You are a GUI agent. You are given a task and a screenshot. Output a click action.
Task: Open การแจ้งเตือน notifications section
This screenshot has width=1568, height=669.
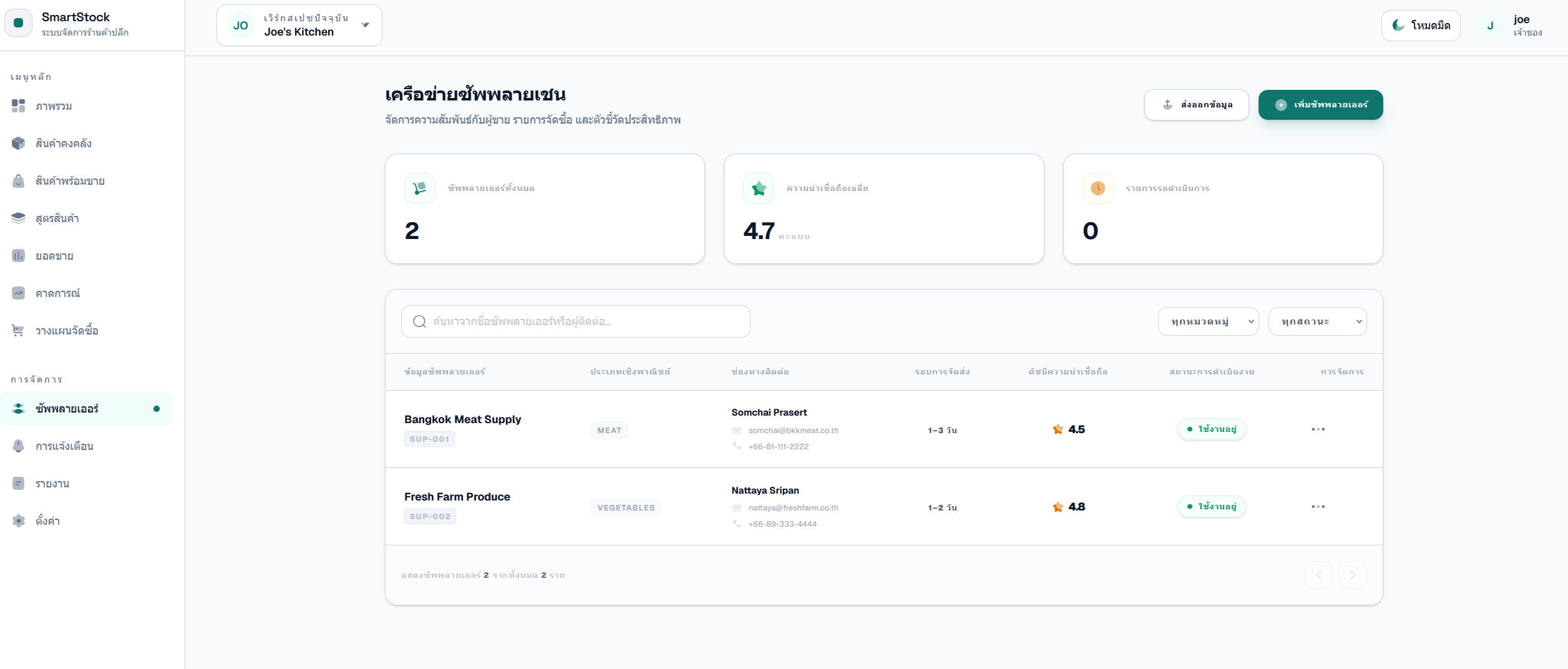pyautogui.click(x=64, y=446)
